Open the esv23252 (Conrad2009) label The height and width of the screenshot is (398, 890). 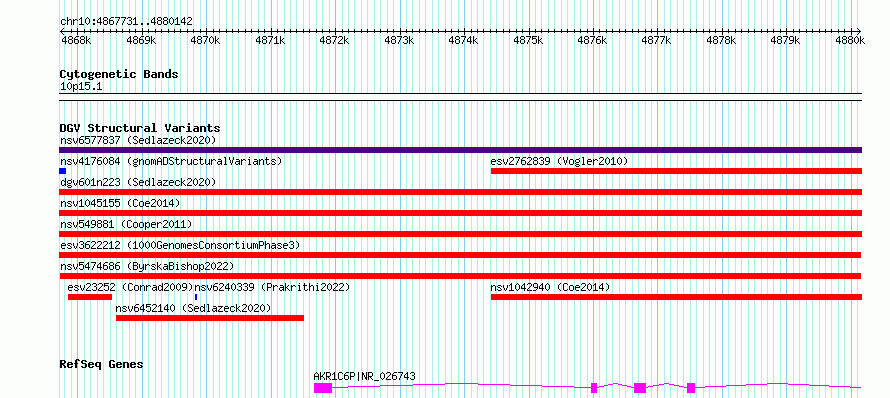(131, 287)
